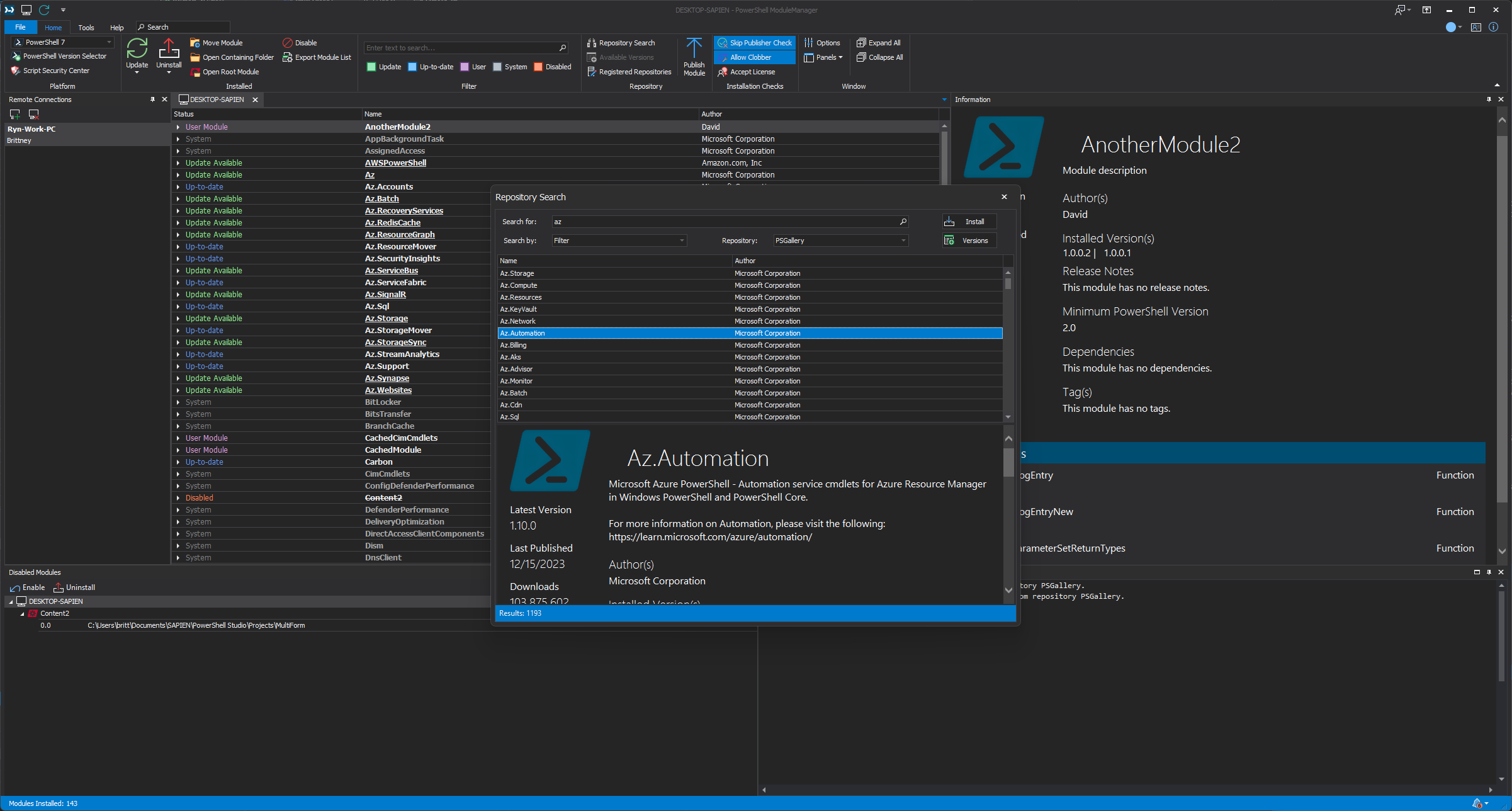Click the ribbon Search box

coord(183,27)
